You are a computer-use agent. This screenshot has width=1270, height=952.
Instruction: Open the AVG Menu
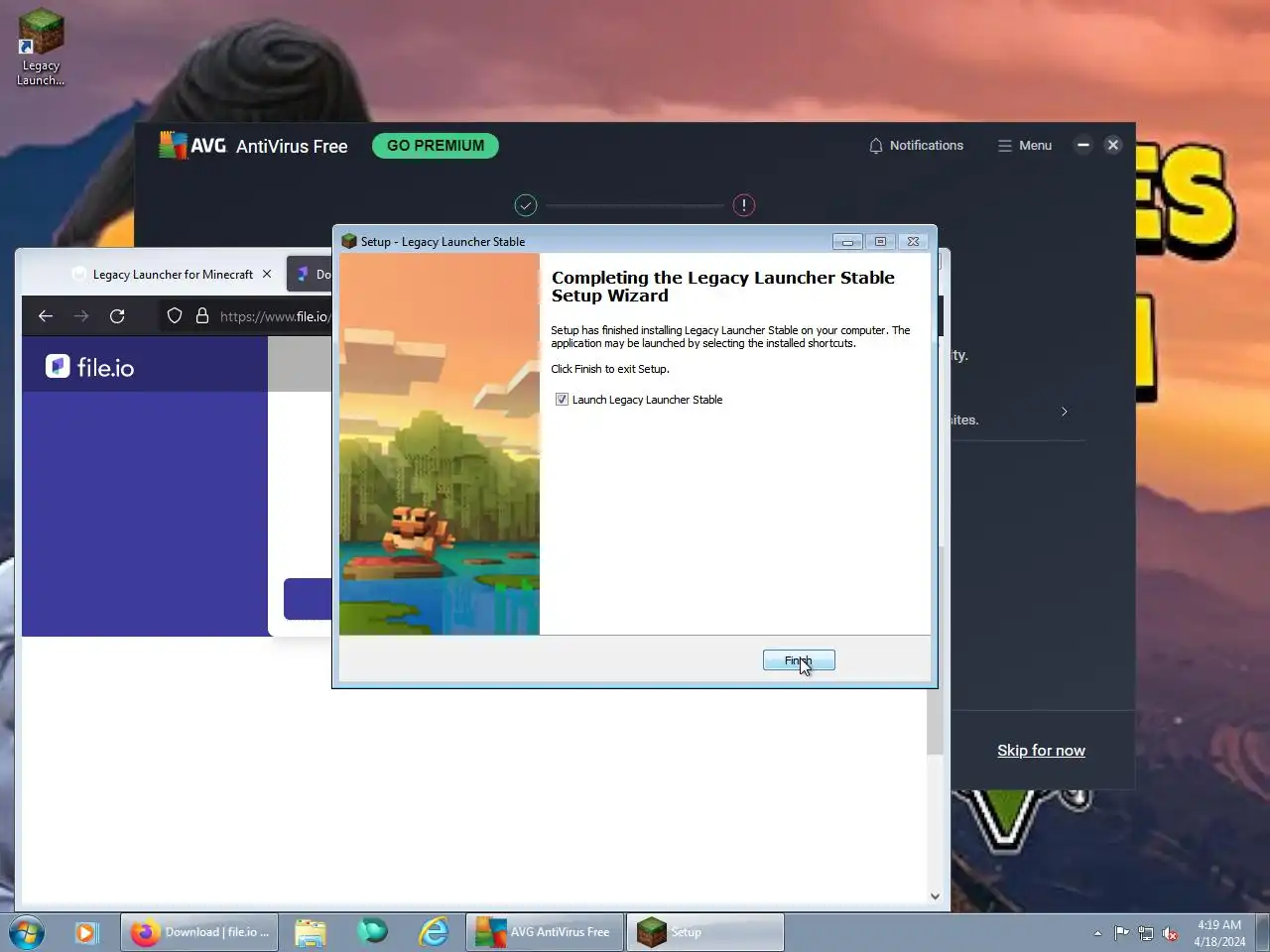point(1024,146)
